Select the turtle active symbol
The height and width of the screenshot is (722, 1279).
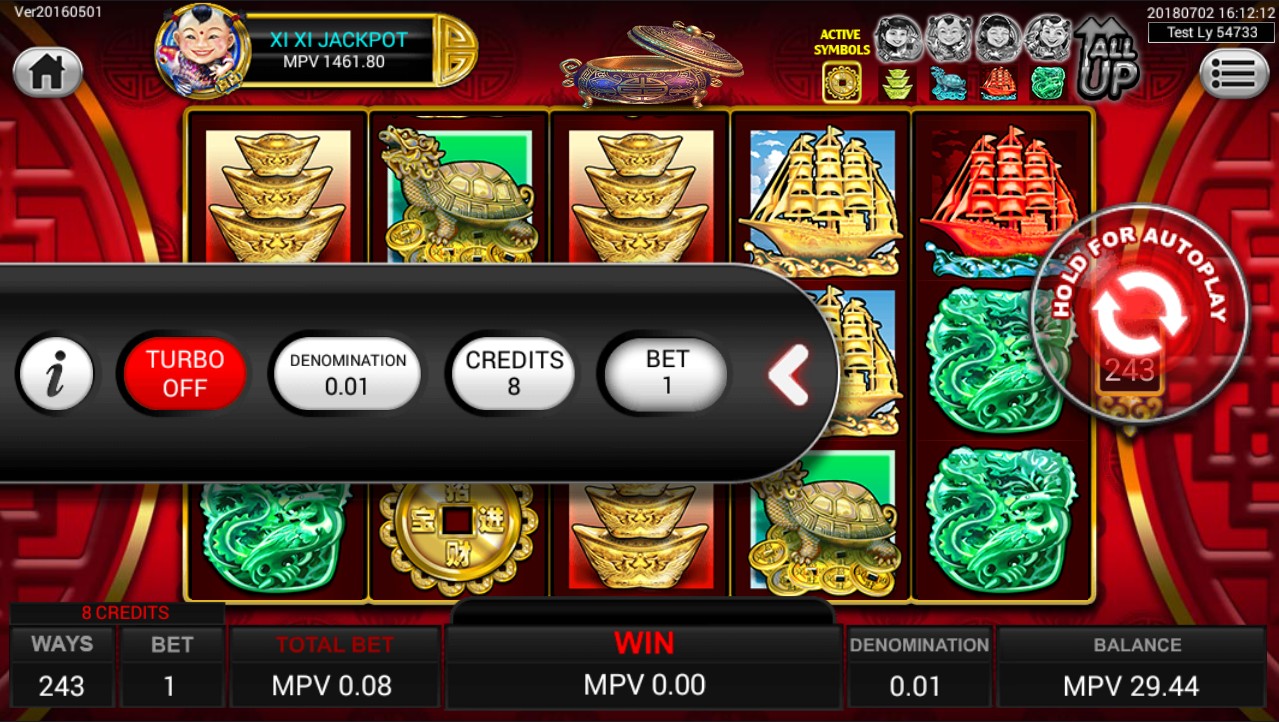click(948, 83)
